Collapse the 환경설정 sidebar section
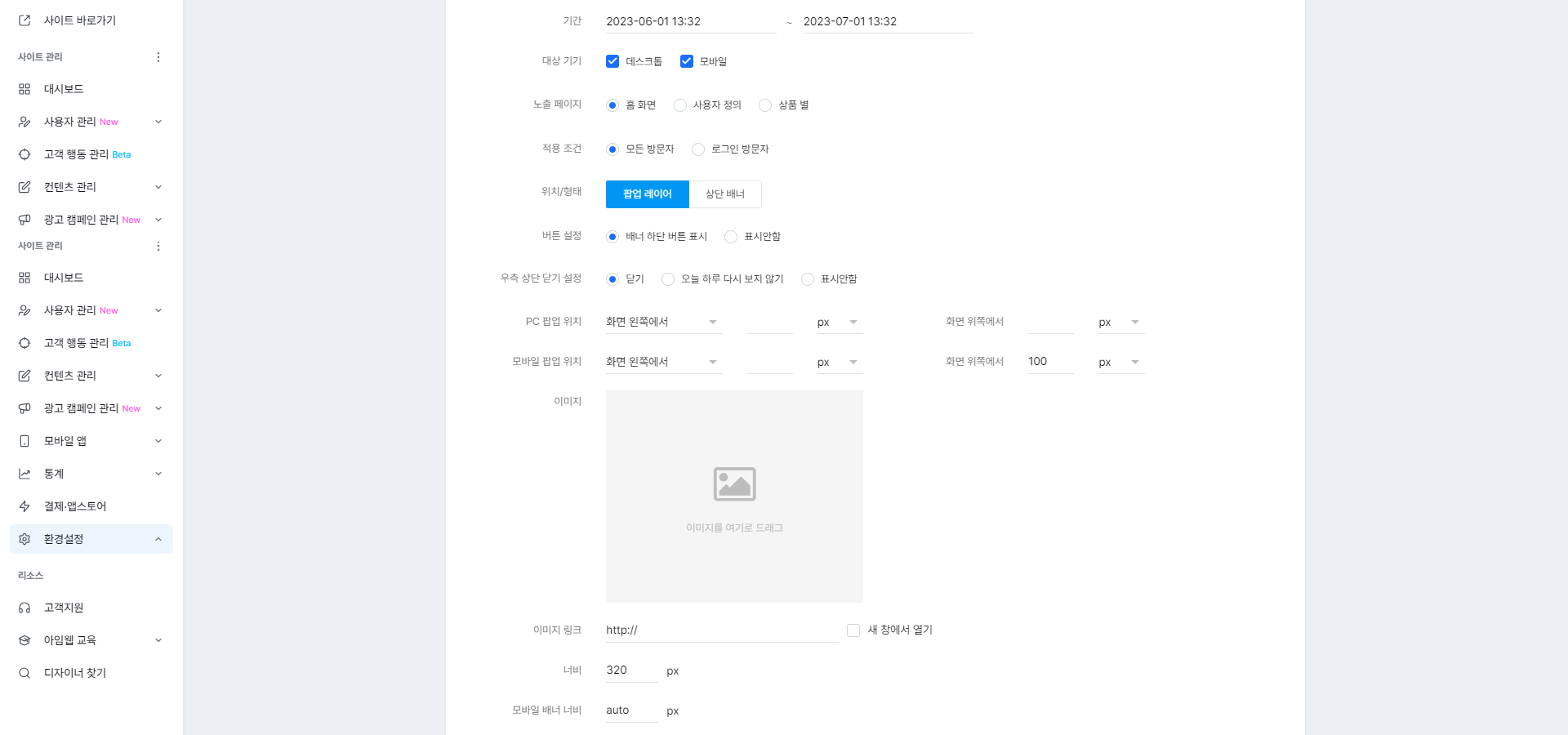The height and width of the screenshot is (735, 1568). click(x=158, y=538)
